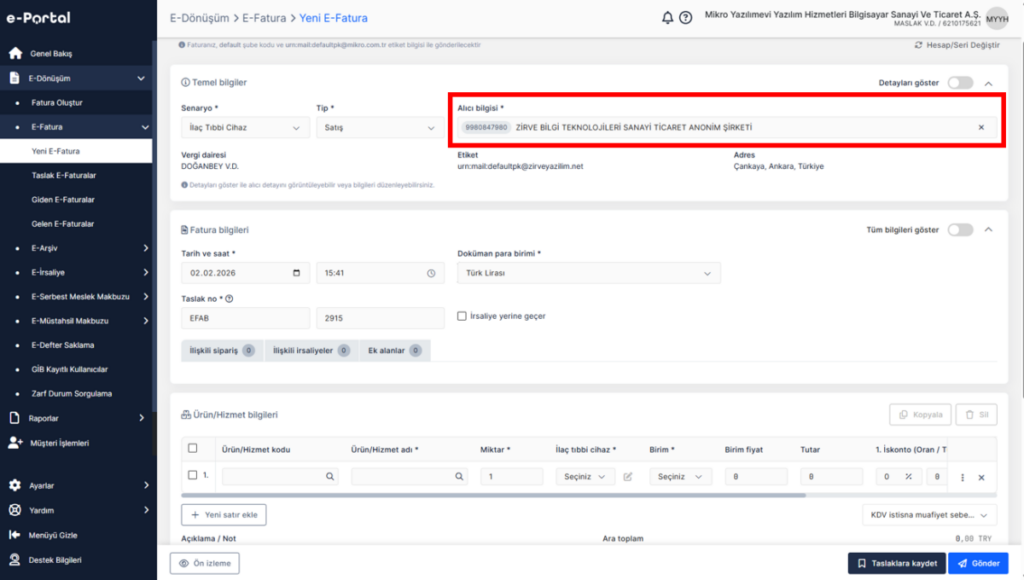Open row 1 more options menu

(962, 477)
